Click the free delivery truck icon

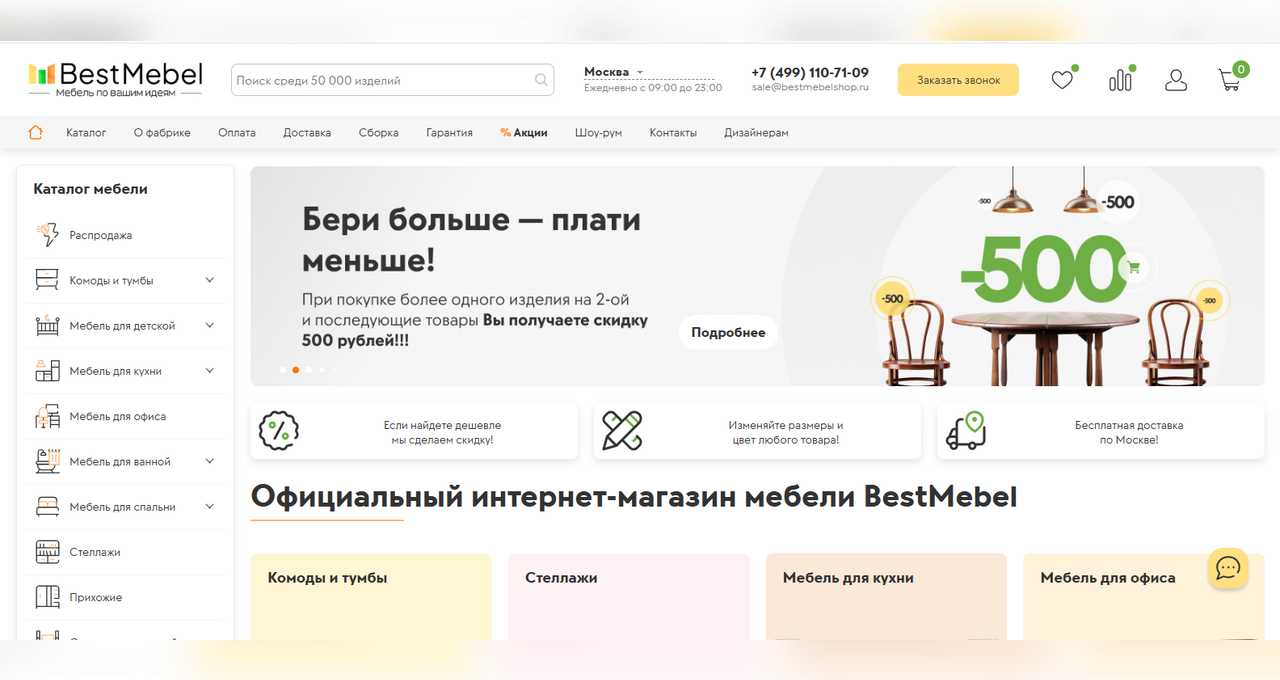[966, 431]
